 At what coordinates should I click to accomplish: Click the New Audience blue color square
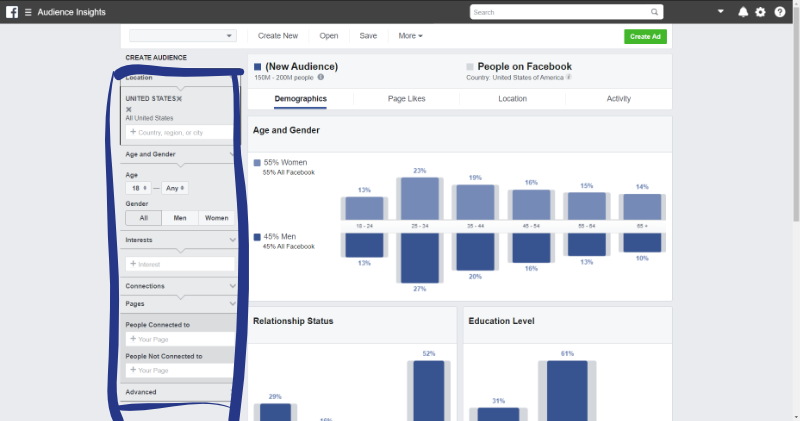(258, 67)
